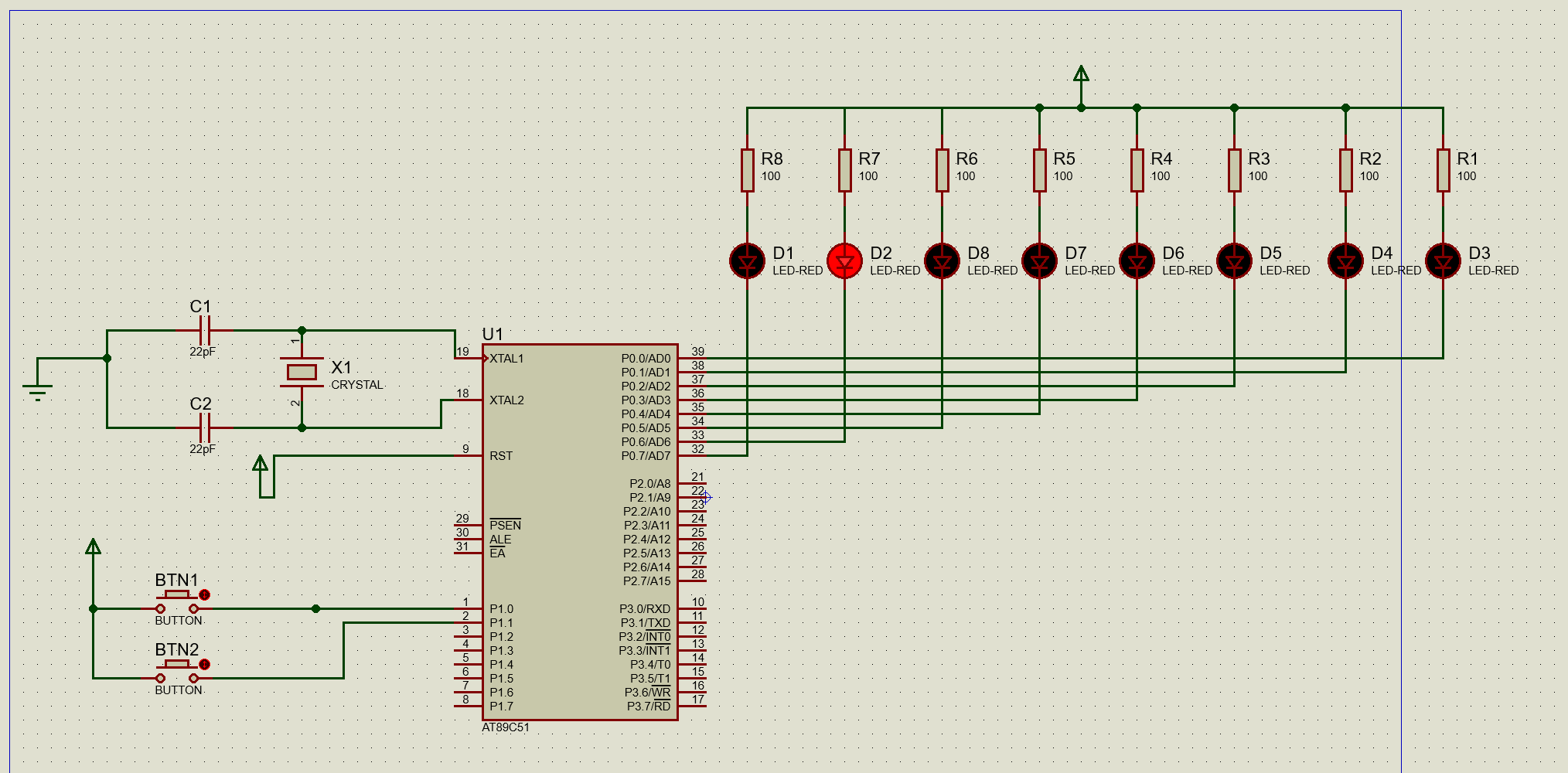Click the ground terminal symbol
The width and height of the screenshot is (1568, 773).
click(37, 390)
